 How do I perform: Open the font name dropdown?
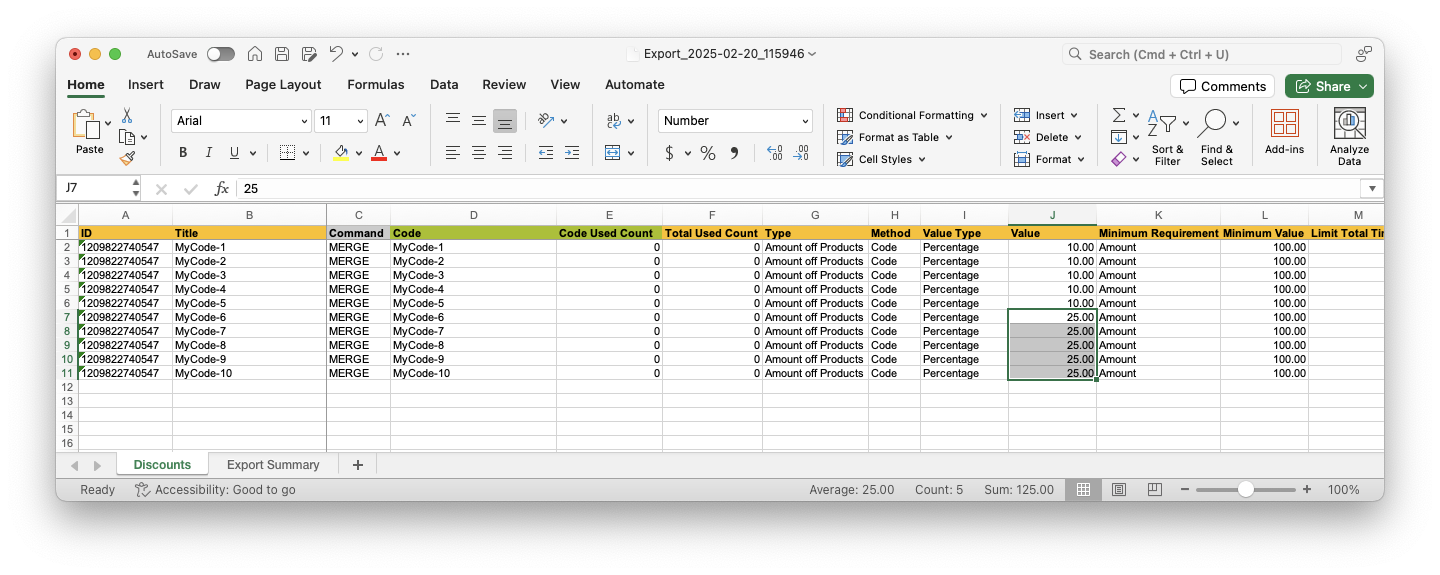click(304, 121)
